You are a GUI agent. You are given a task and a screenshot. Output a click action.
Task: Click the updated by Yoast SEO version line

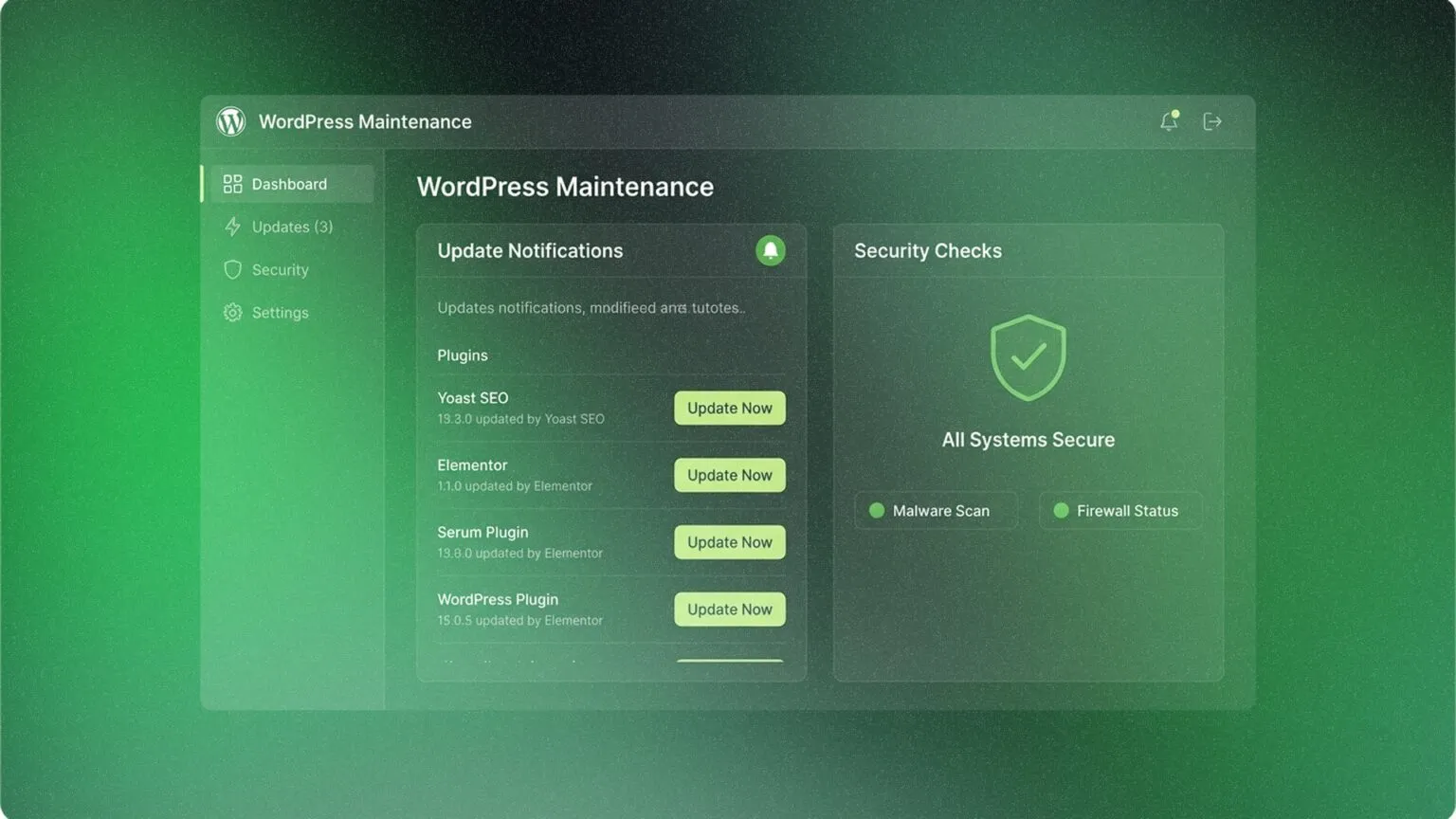click(520, 419)
